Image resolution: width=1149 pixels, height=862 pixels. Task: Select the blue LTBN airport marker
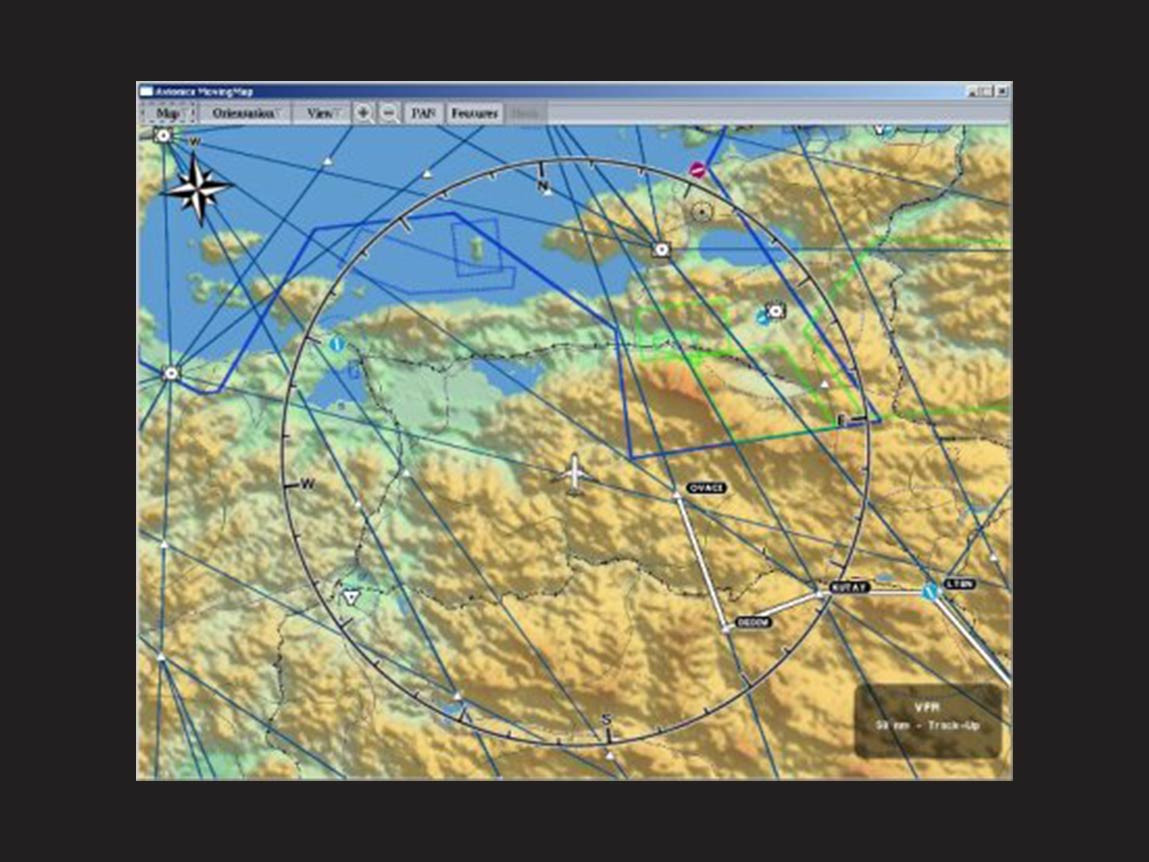point(931,591)
